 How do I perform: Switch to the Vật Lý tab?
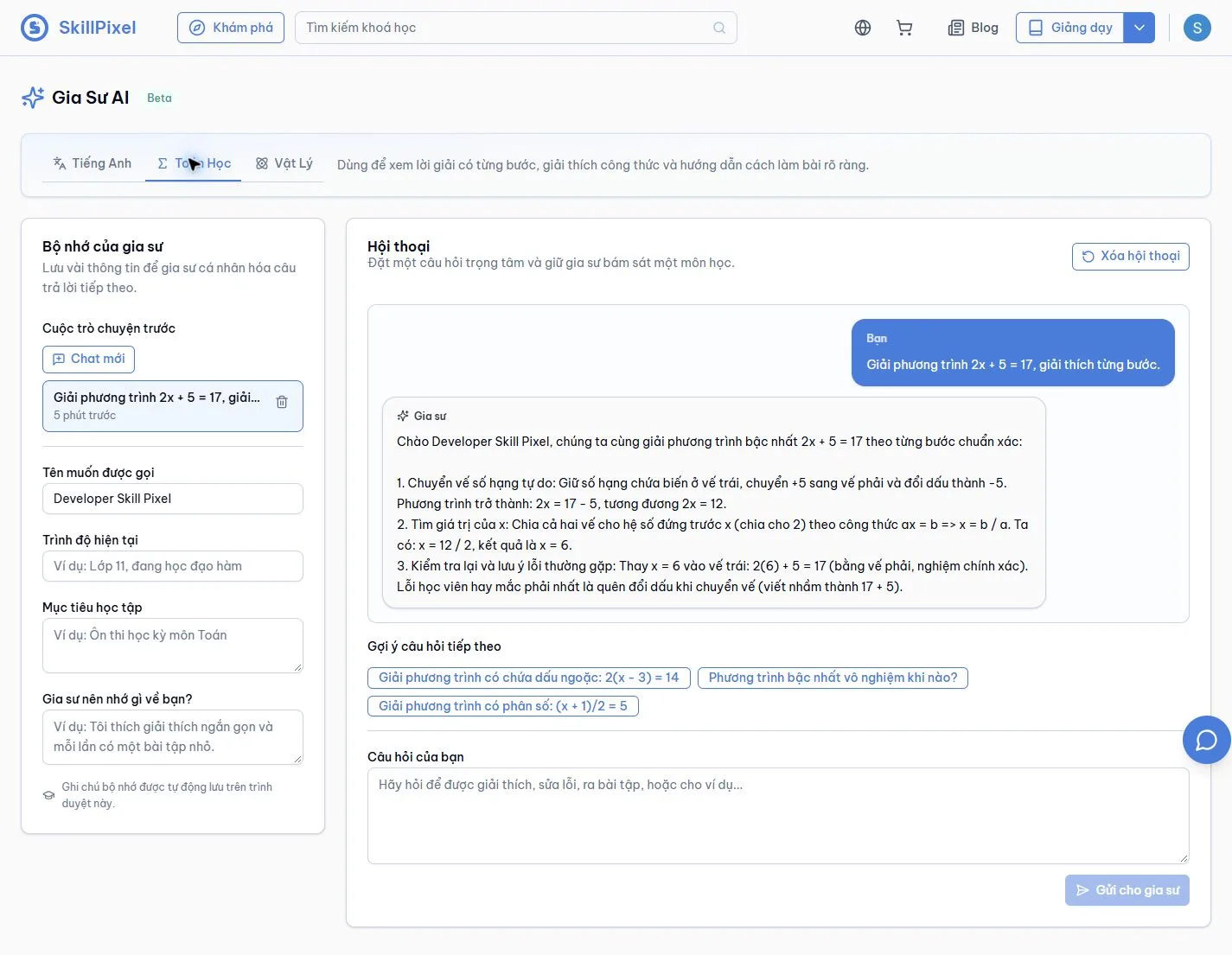[x=284, y=163]
